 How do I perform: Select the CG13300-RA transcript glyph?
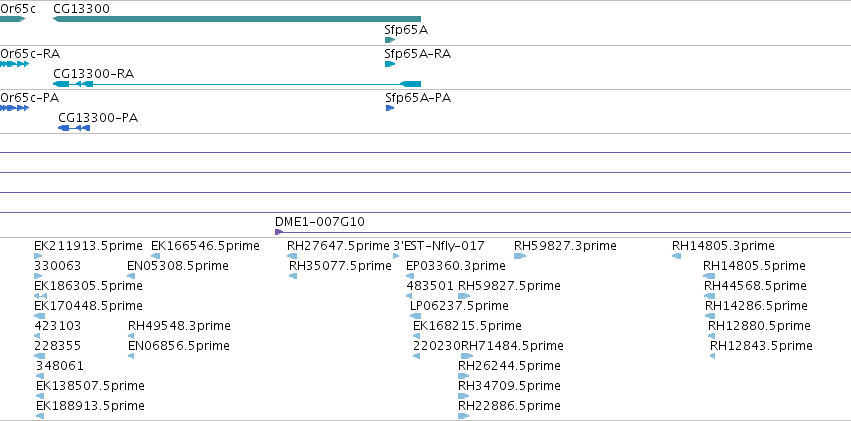237,84
